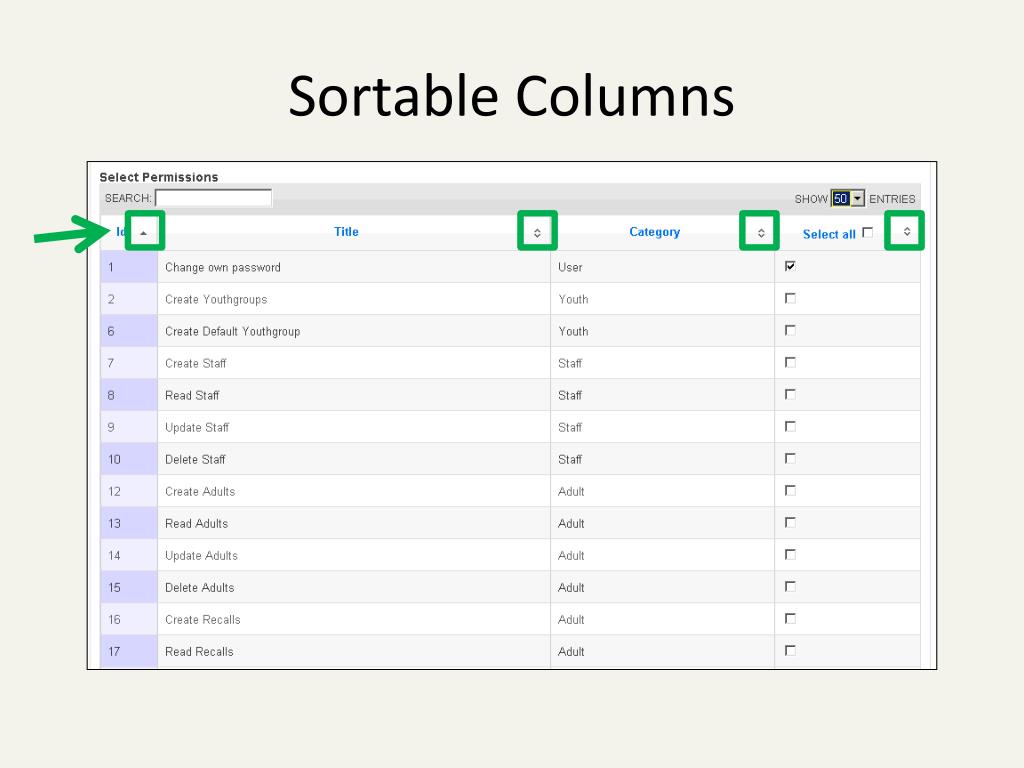Select the Delete Staff title cell
The image size is (1024, 768).
coord(354,459)
